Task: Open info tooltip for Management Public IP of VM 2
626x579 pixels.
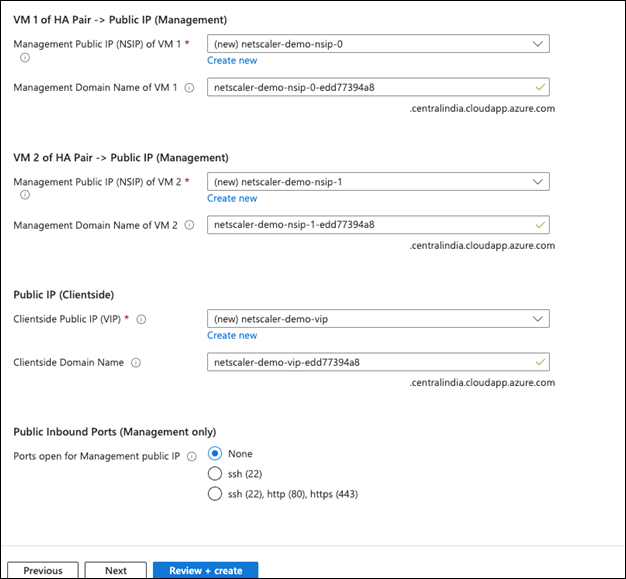Action: pyautogui.click(x=25, y=195)
